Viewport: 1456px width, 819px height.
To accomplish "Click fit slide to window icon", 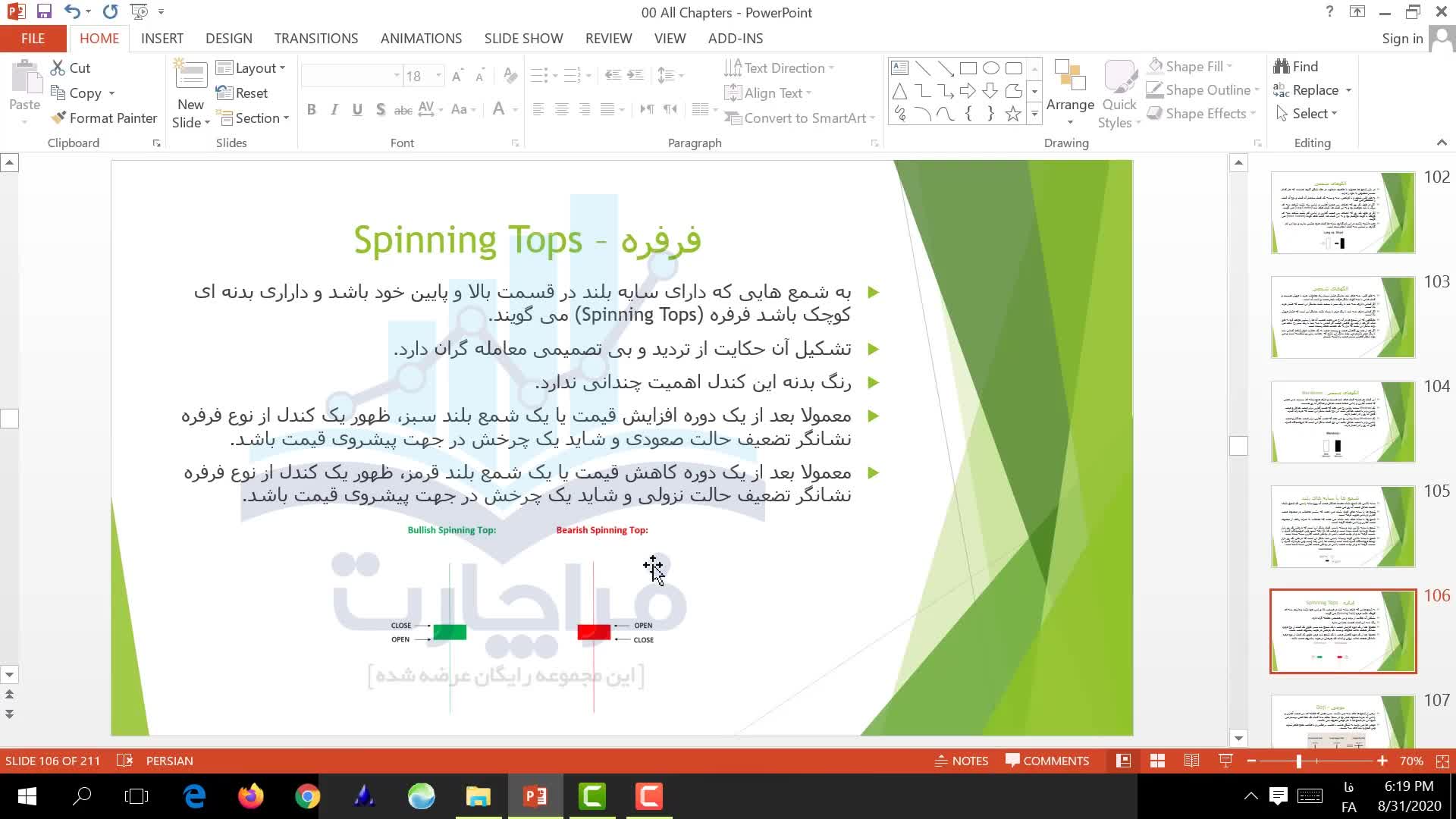I will pyautogui.click(x=1442, y=761).
